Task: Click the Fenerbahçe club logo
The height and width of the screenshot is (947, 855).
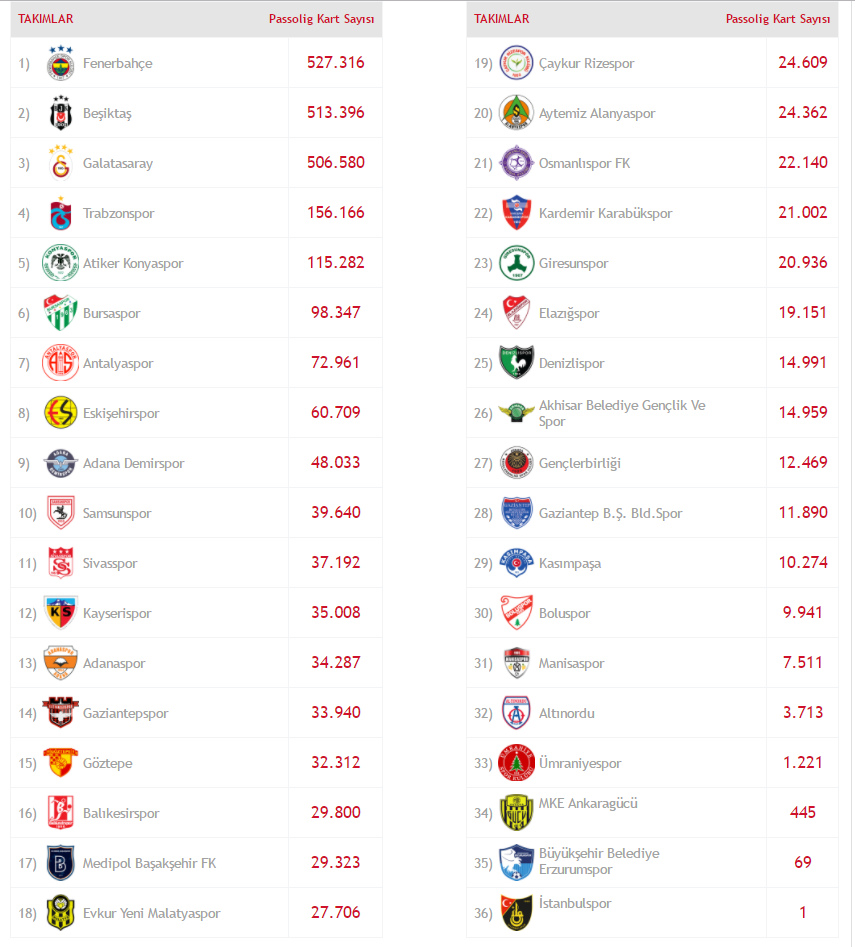Action: pos(60,63)
